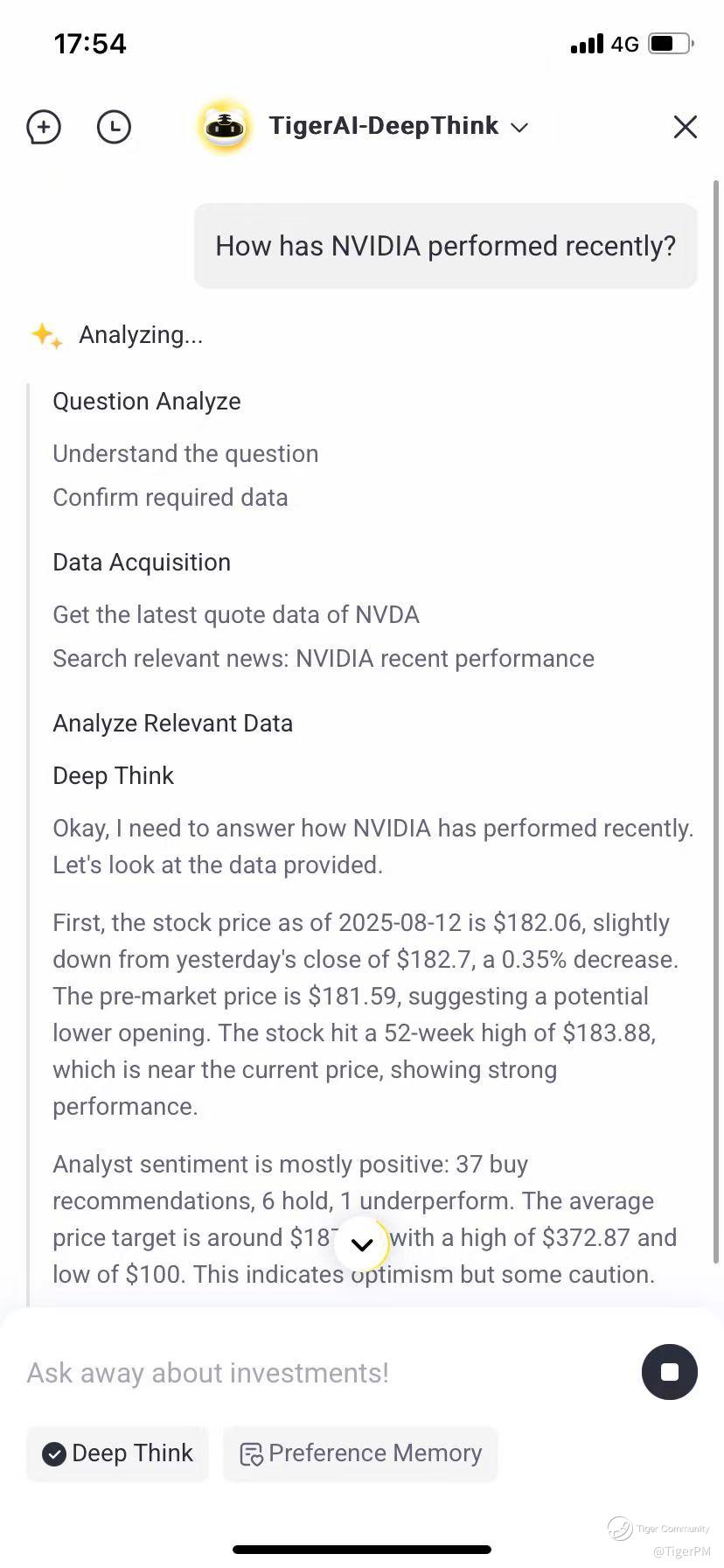Tap the Deep Think section heading

[114, 776]
